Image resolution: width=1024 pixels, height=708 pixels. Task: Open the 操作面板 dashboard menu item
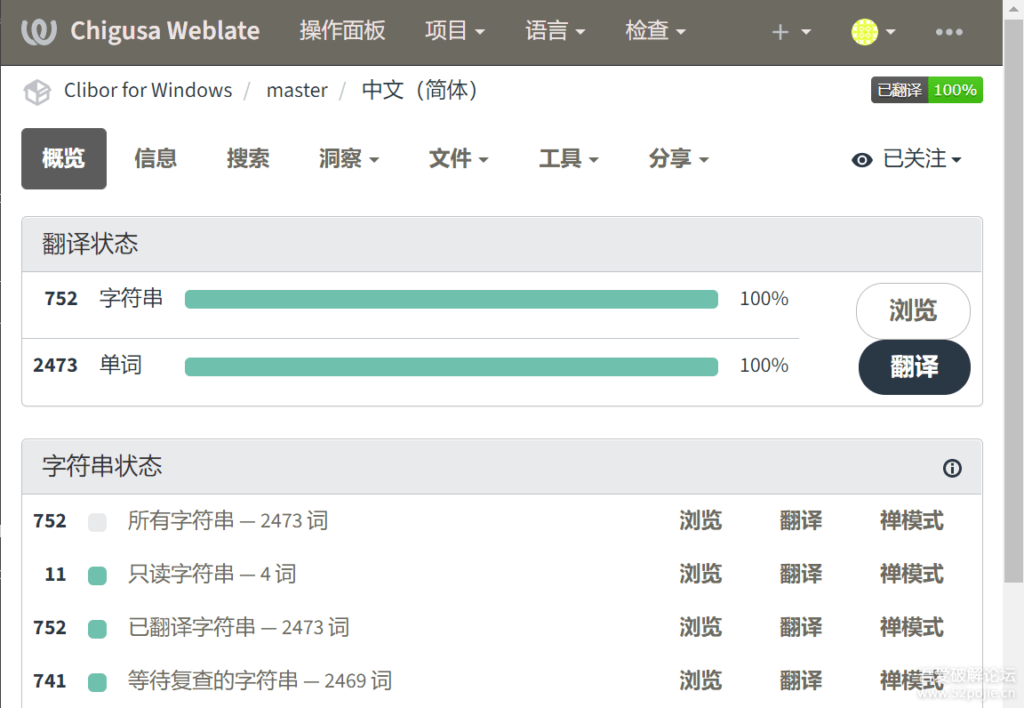[342, 31]
